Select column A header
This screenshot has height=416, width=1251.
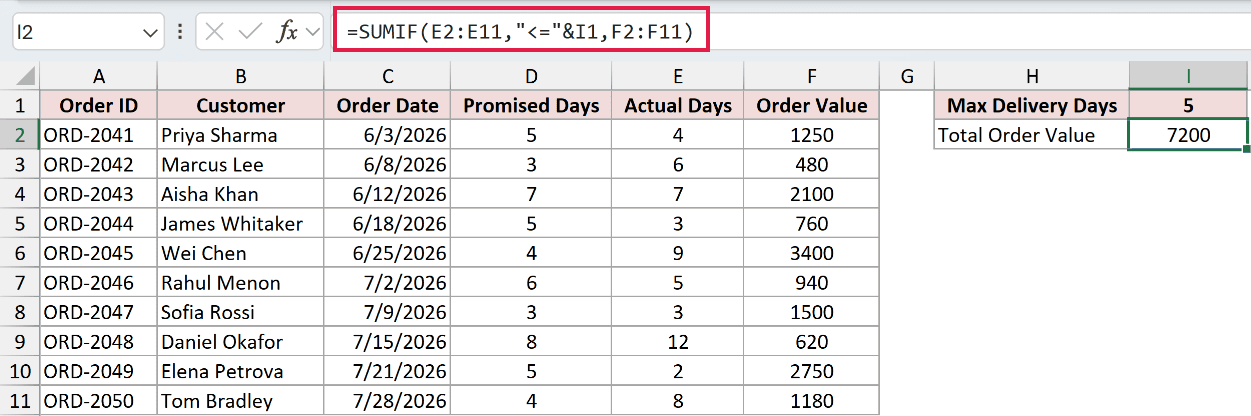[98, 75]
